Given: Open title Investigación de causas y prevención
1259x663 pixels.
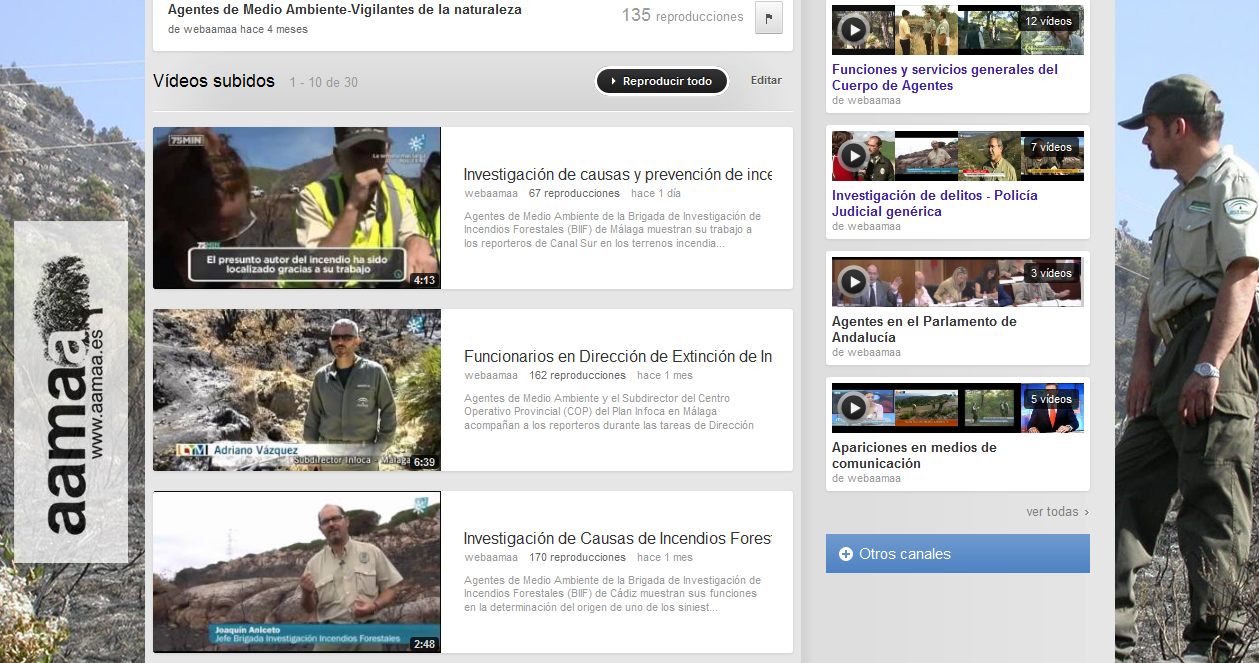Looking at the screenshot, I should [617, 175].
